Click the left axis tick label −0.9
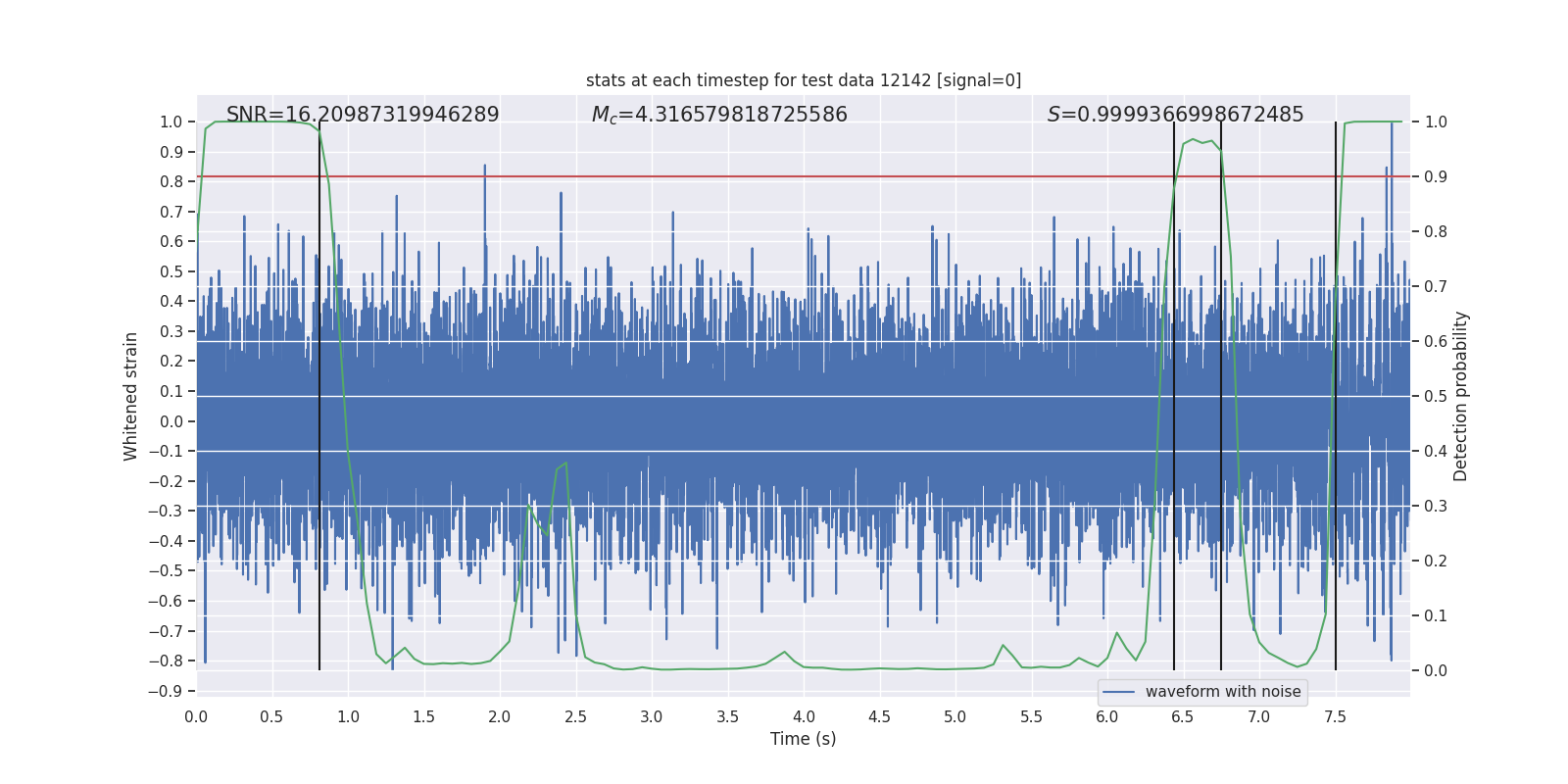This screenshot has height=784, width=1568. (166, 691)
